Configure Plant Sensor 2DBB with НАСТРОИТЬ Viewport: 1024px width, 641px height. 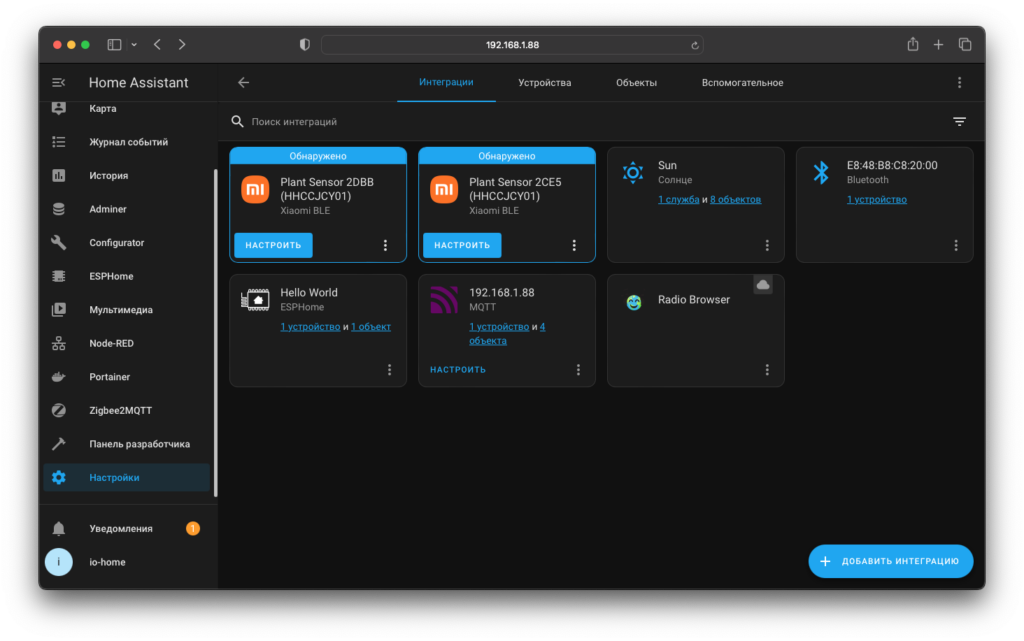click(x=273, y=245)
